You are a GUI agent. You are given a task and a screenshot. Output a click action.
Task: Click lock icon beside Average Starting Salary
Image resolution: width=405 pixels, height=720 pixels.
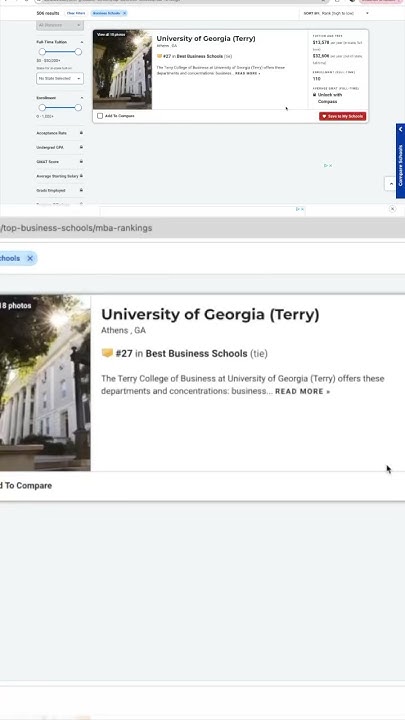81,175
